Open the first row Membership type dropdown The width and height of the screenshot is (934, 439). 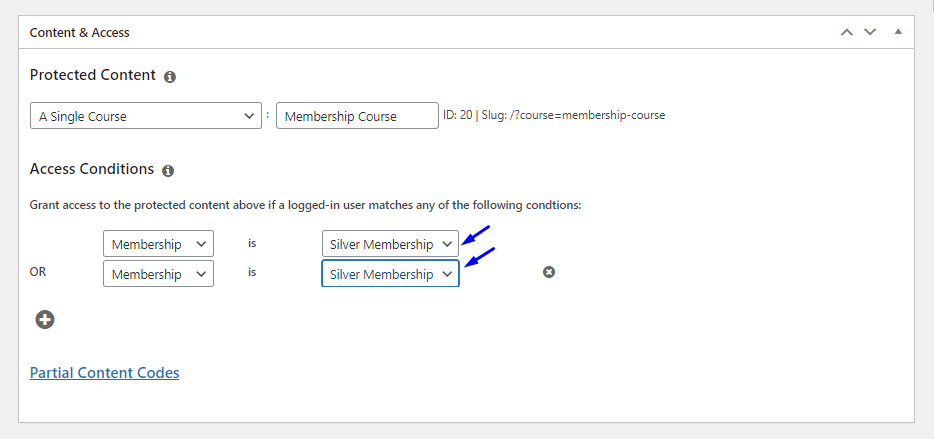tap(158, 244)
